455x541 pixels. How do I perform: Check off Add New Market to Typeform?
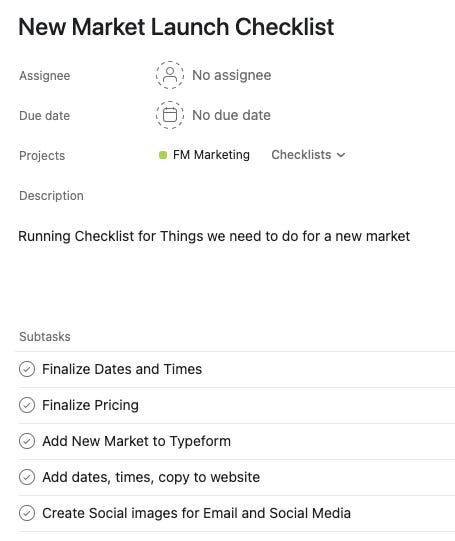click(27, 441)
